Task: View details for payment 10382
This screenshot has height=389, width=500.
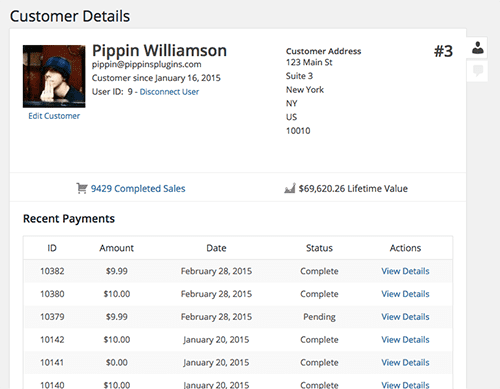Action: (405, 271)
